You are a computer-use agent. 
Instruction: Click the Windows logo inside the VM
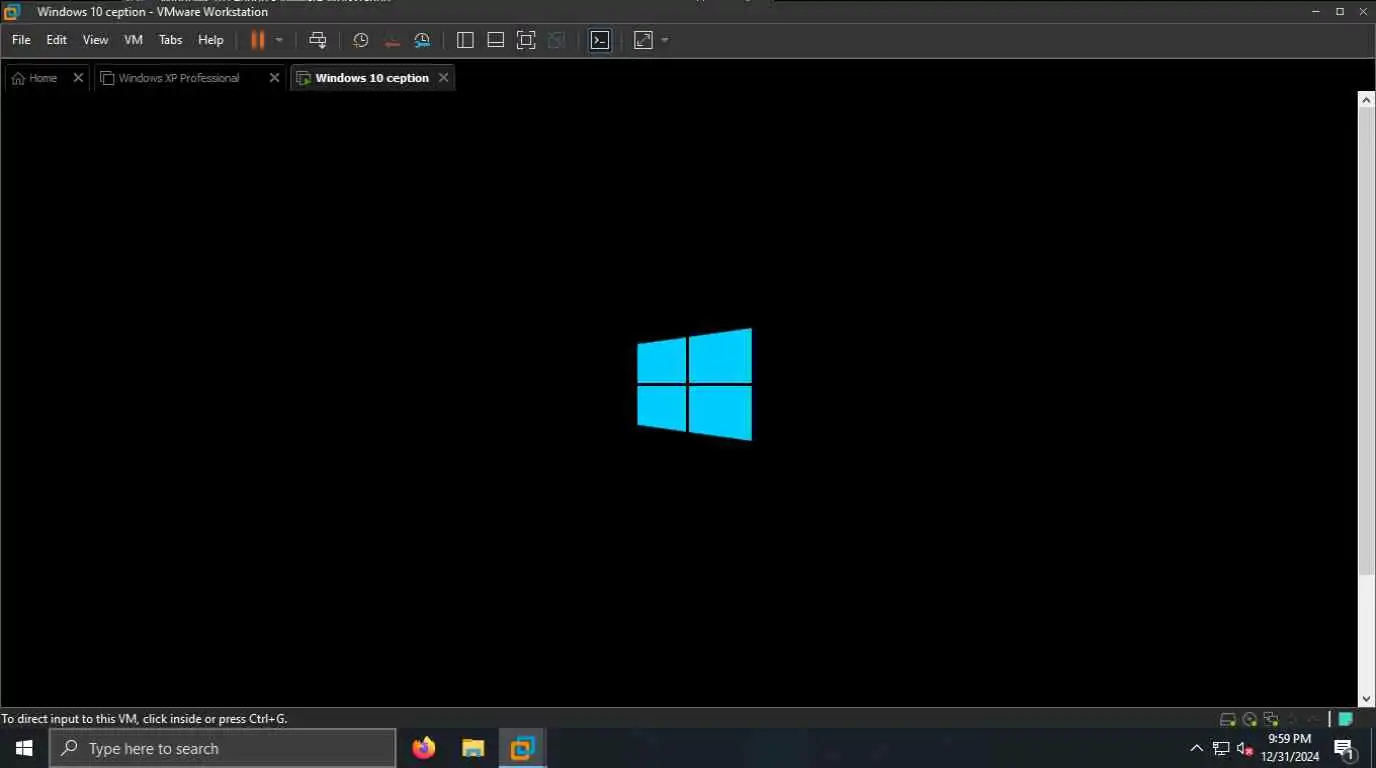694,384
